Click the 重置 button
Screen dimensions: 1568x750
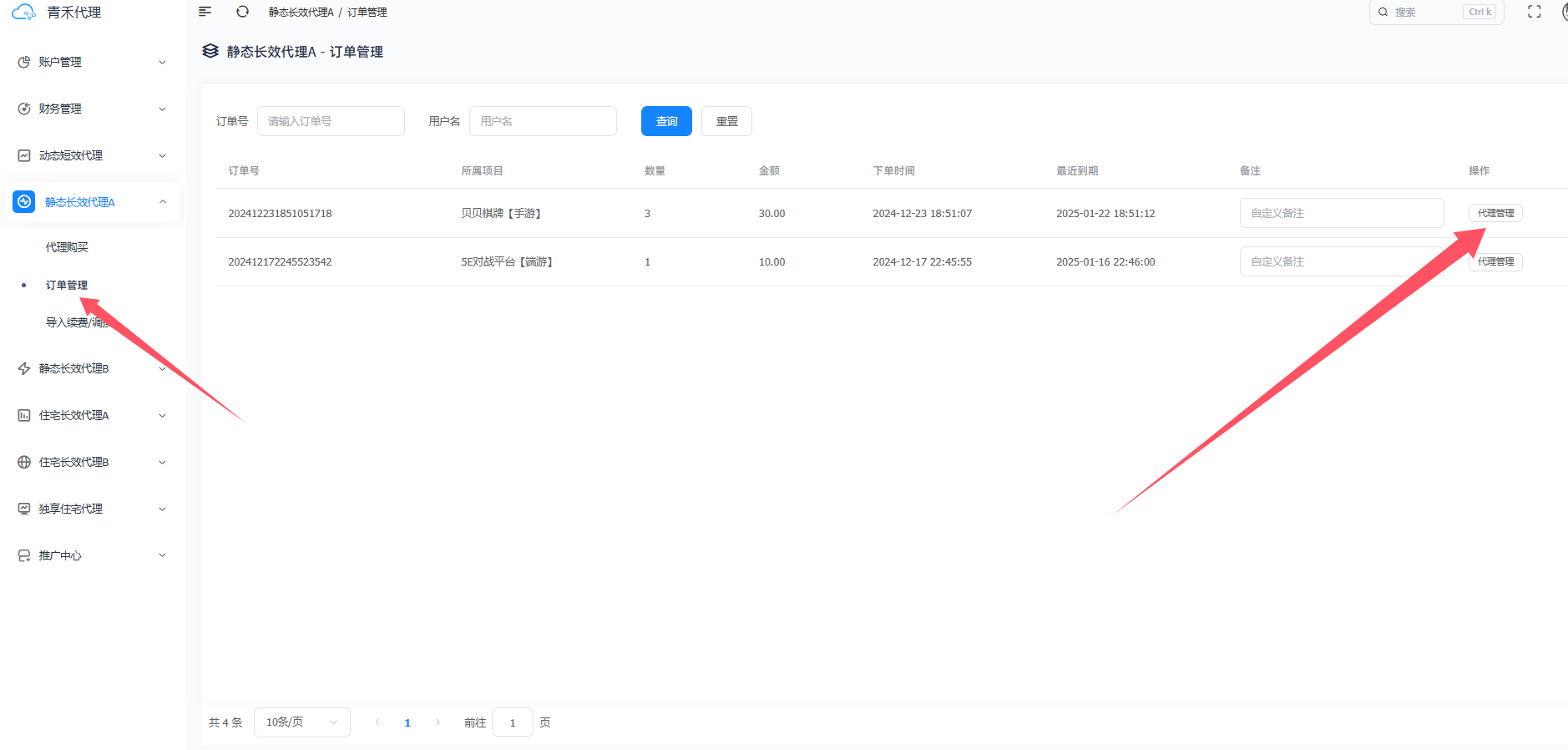726,121
